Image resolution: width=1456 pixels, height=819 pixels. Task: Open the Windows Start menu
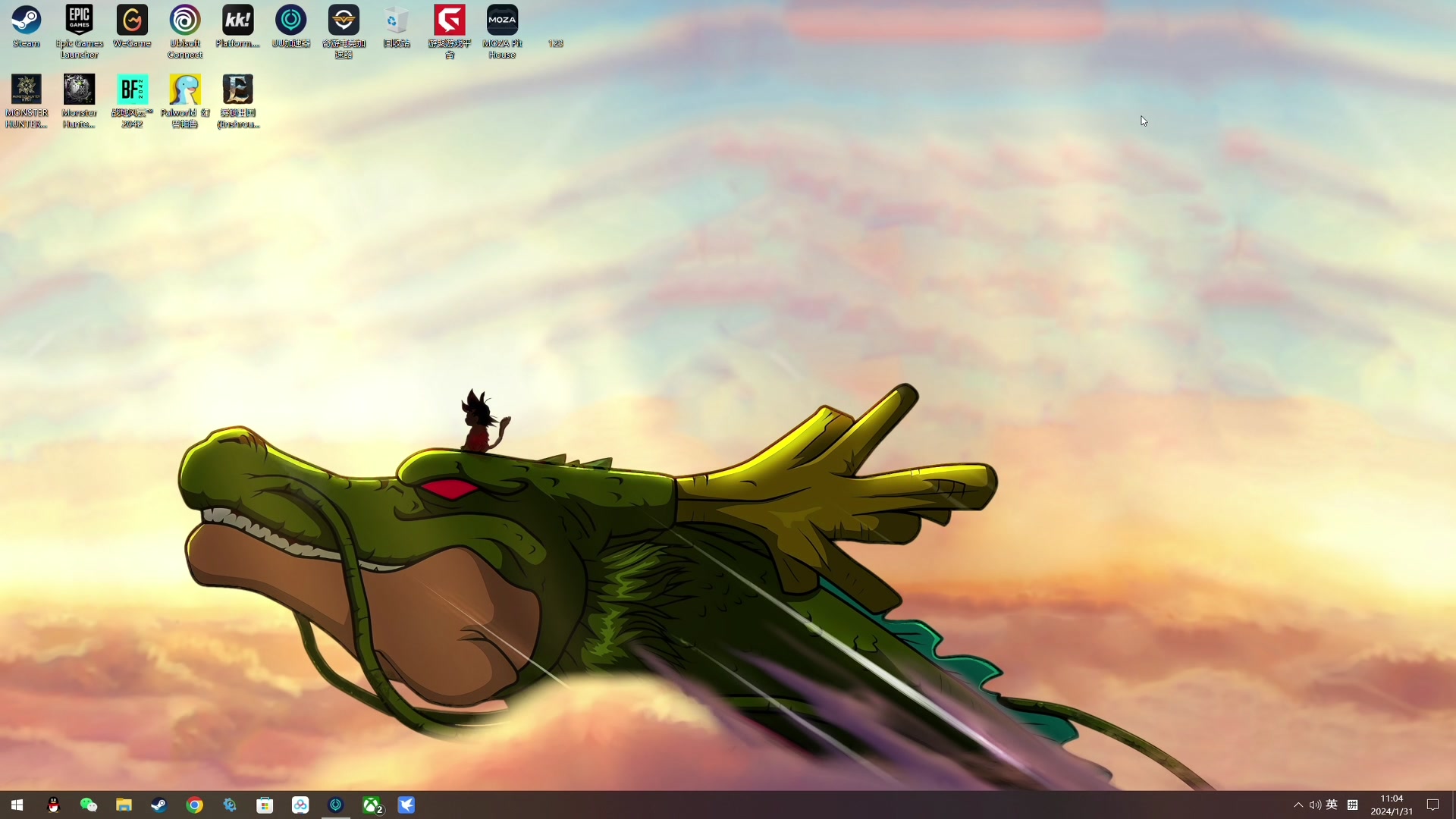coord(17,805)
